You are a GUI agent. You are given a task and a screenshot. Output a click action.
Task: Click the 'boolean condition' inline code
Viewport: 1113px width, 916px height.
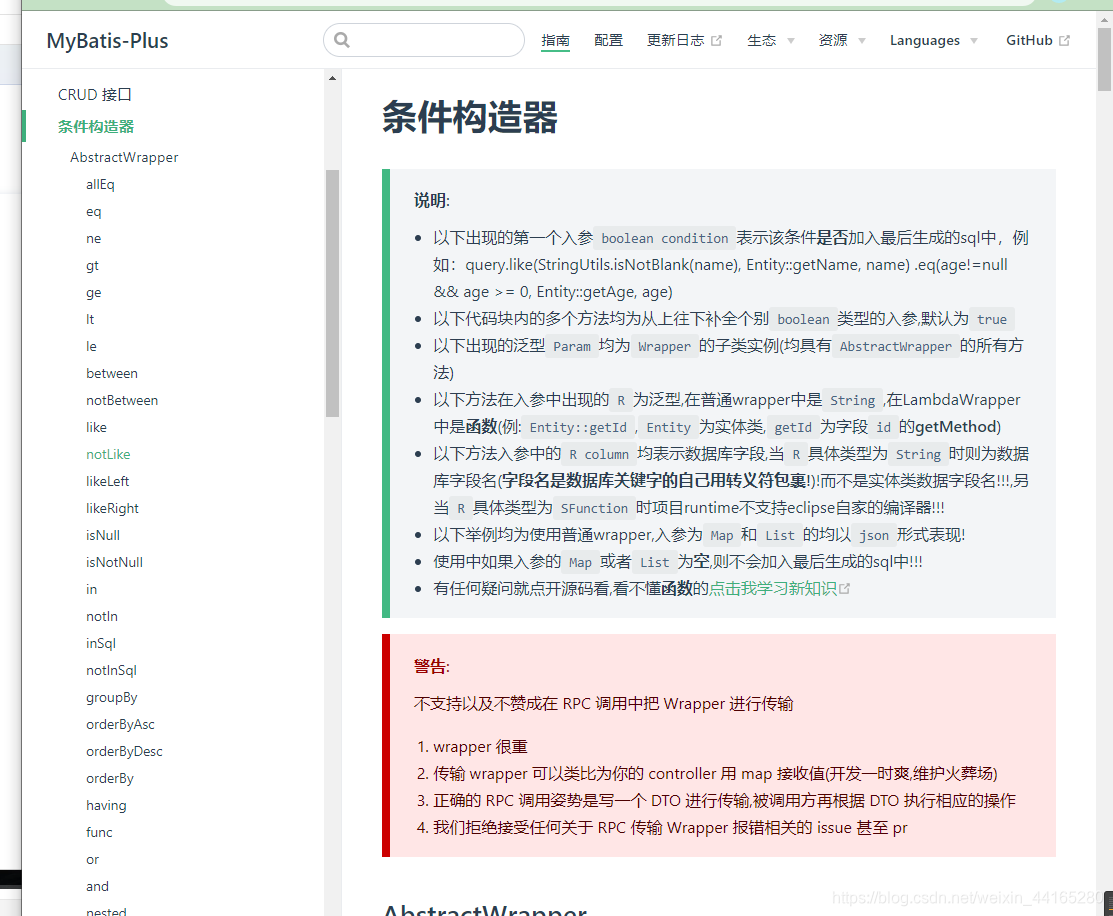[664, 239]
